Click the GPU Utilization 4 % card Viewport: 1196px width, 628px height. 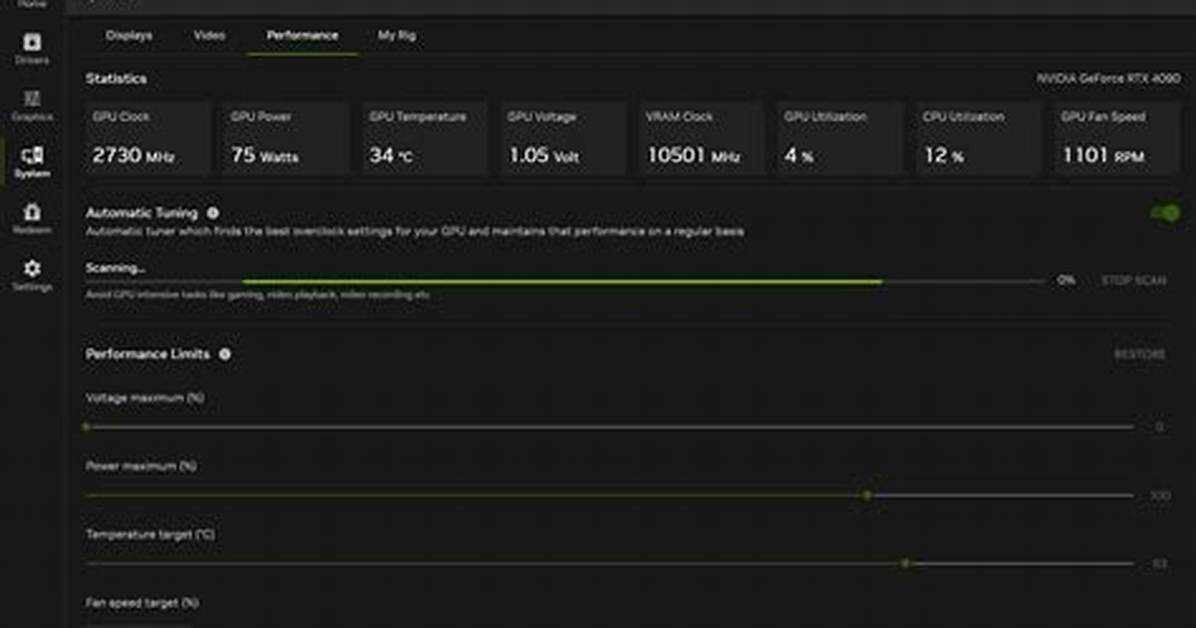pos(841,139)
